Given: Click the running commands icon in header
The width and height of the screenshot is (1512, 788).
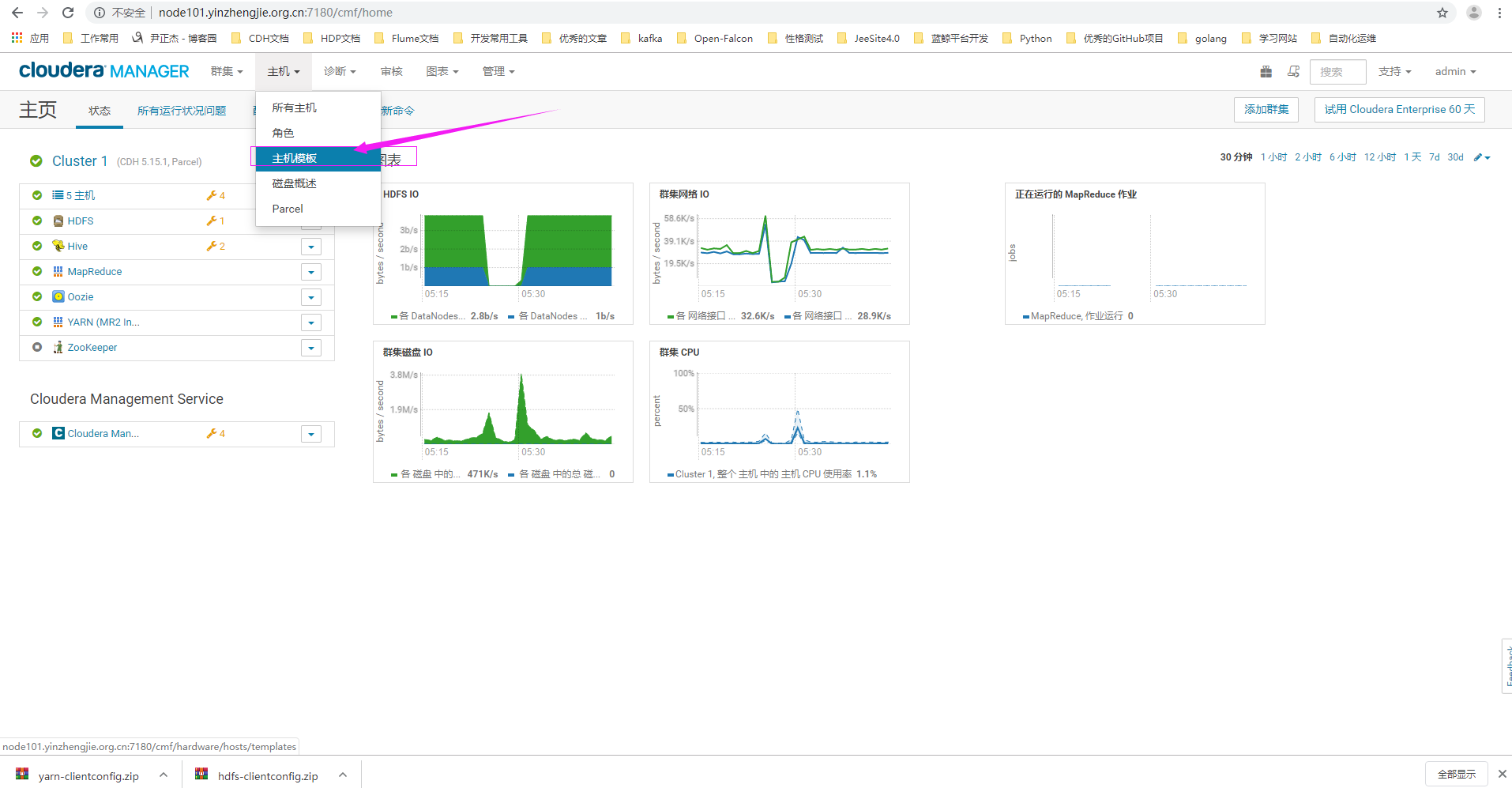Looking at the screenshot, I should (1293, 72).
